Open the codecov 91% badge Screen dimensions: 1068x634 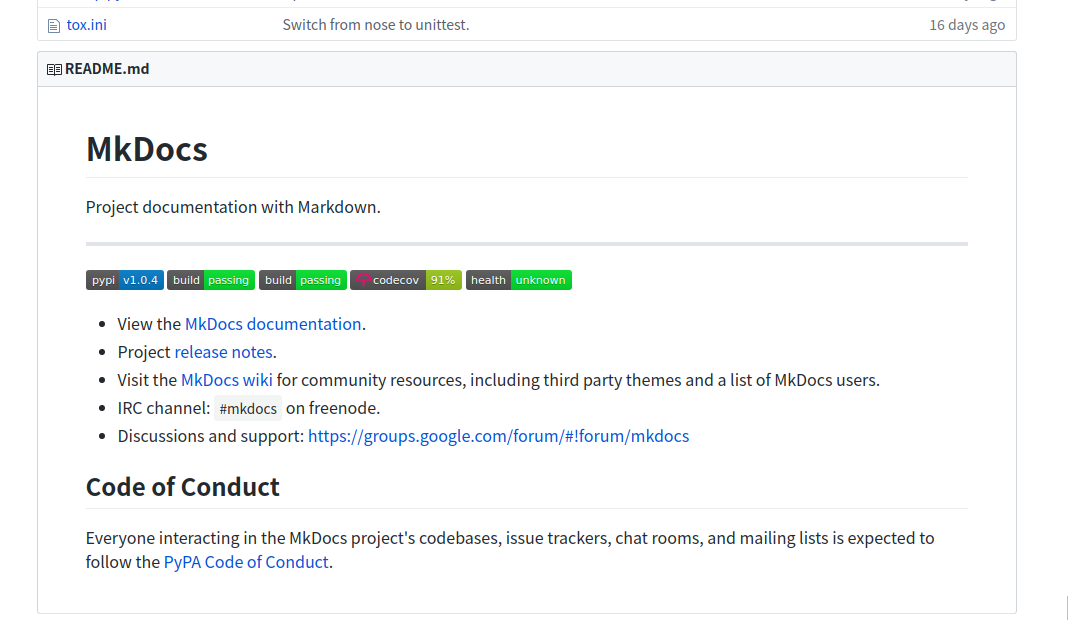pyautogui.click(x=405, y=280)
